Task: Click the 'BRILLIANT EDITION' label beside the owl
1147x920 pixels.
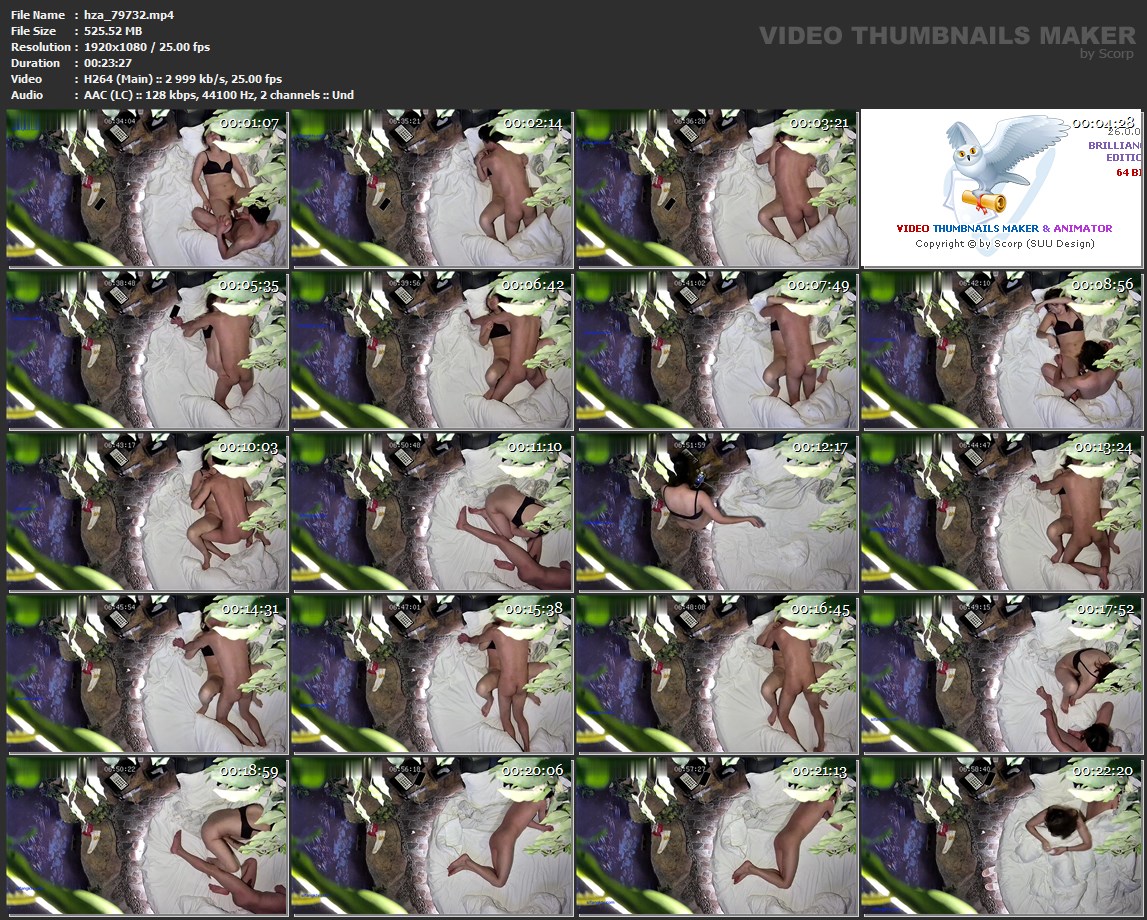Action: [1116, 151]
